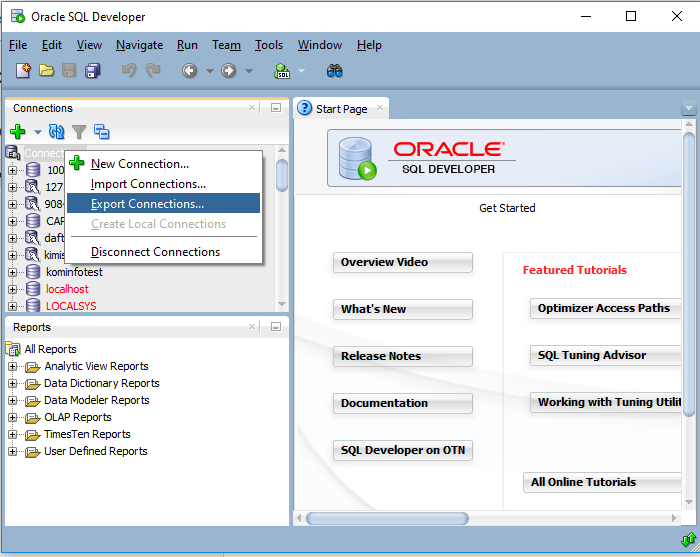Click SQL Developer on OTN button
The height and width of the screenshot is (557, 700).
coord(403,450)
